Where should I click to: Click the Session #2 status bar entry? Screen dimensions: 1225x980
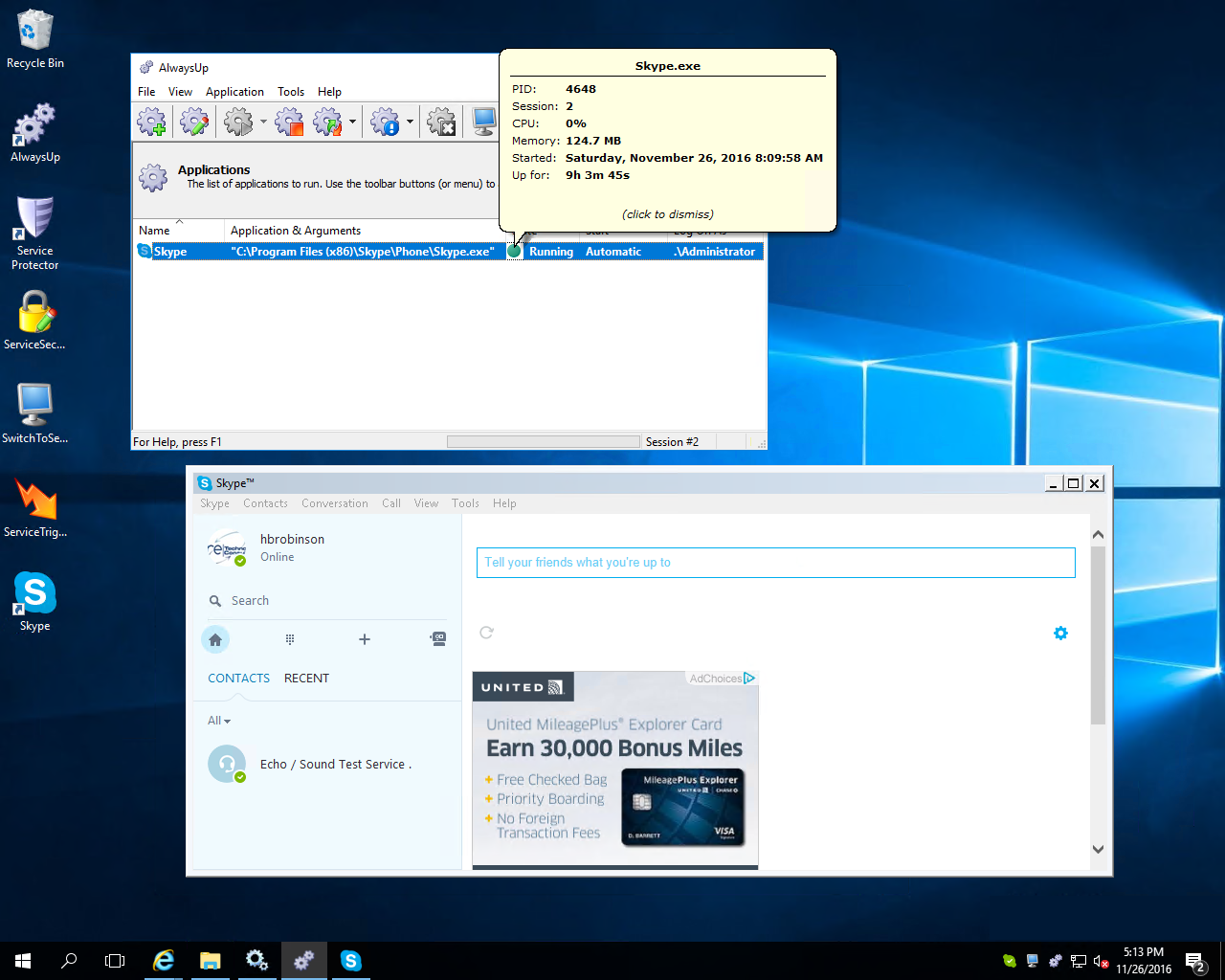pos(672,442)
